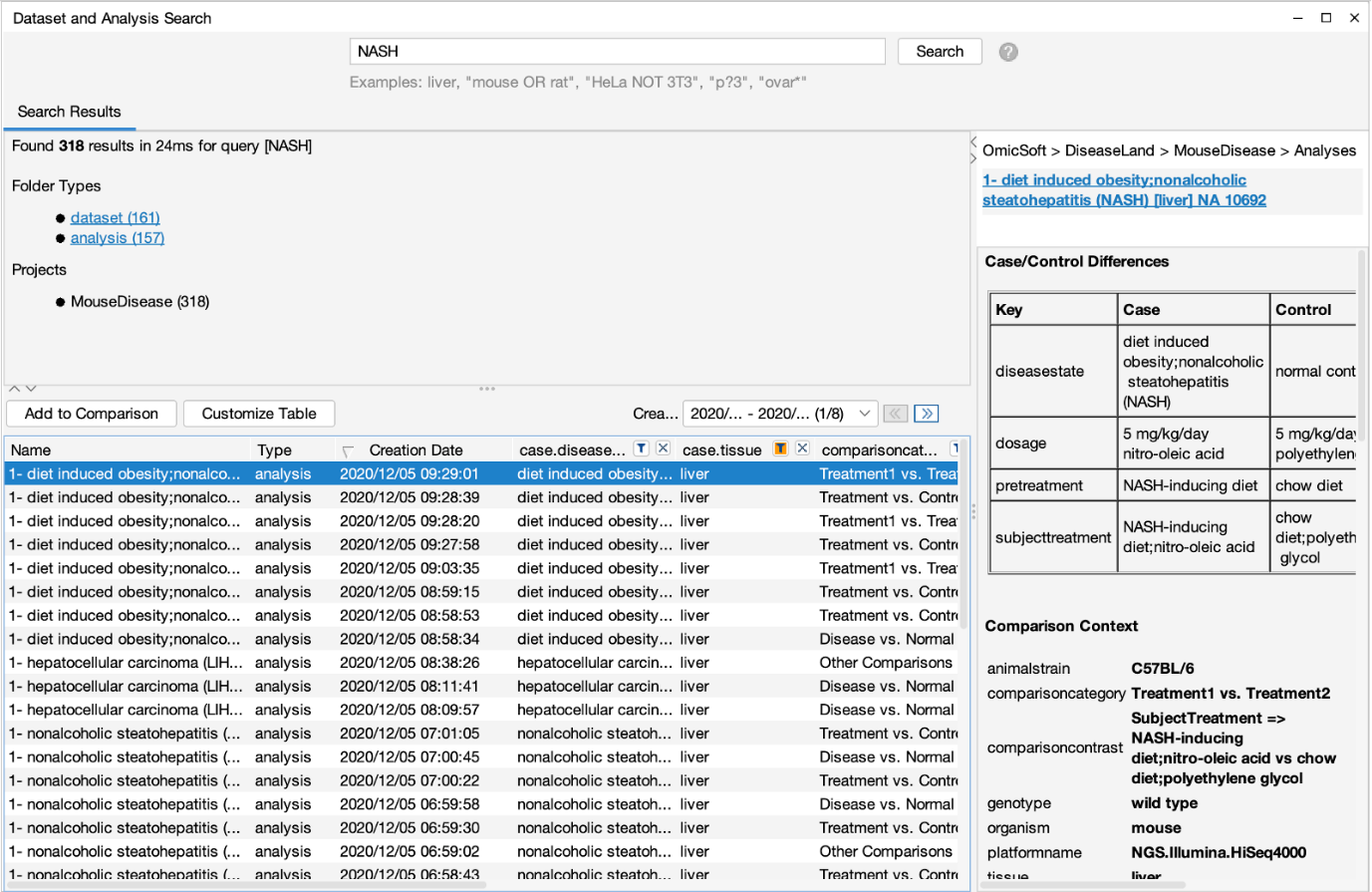Open the filter icon on the case.disease column

pos(642,448)
